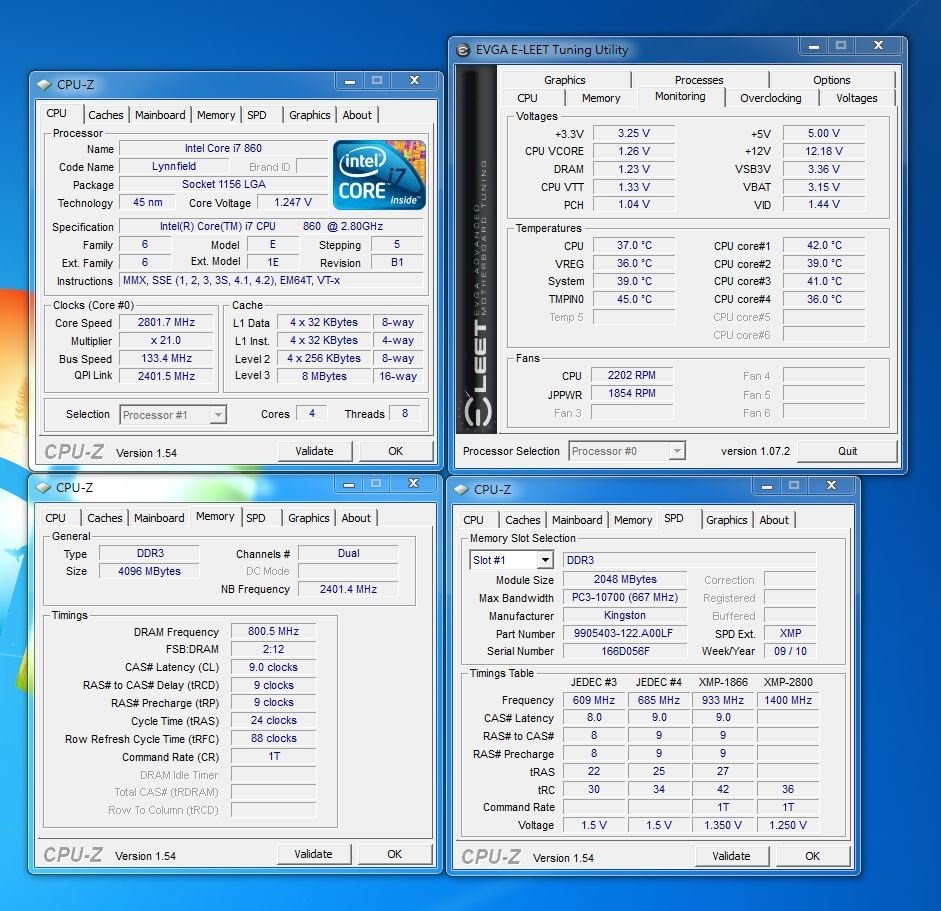
Task: Click the XMP-2800 column header
Action: tap(788, 682)
